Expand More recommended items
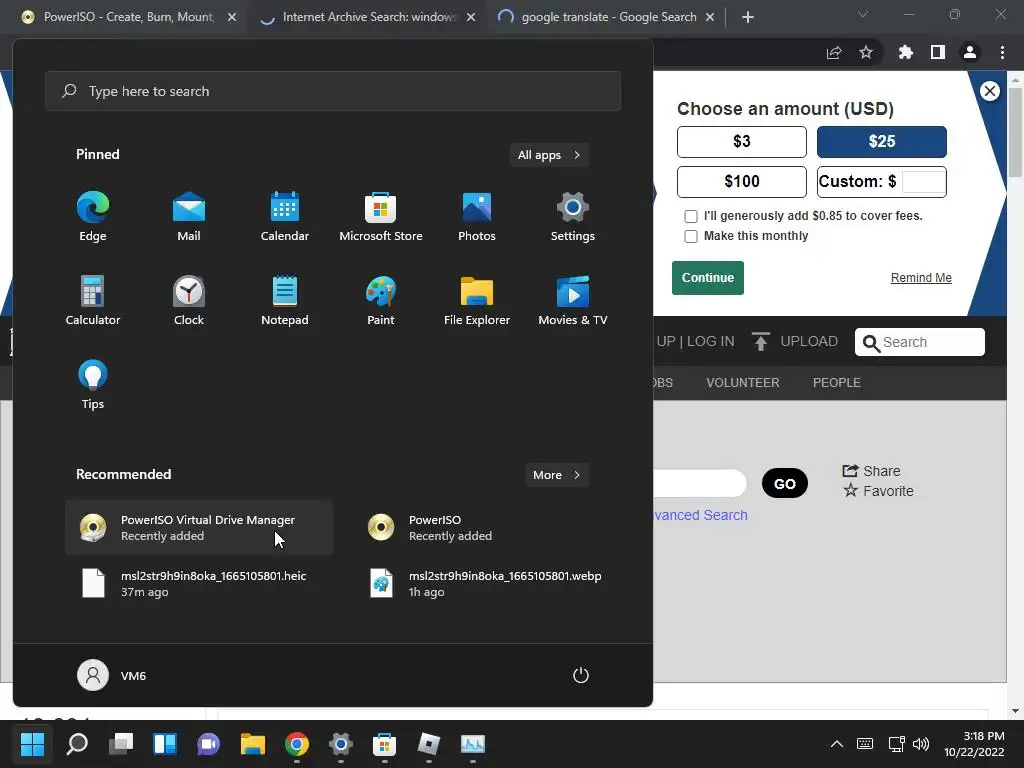The image size is (1024, 768). [557, 475]
